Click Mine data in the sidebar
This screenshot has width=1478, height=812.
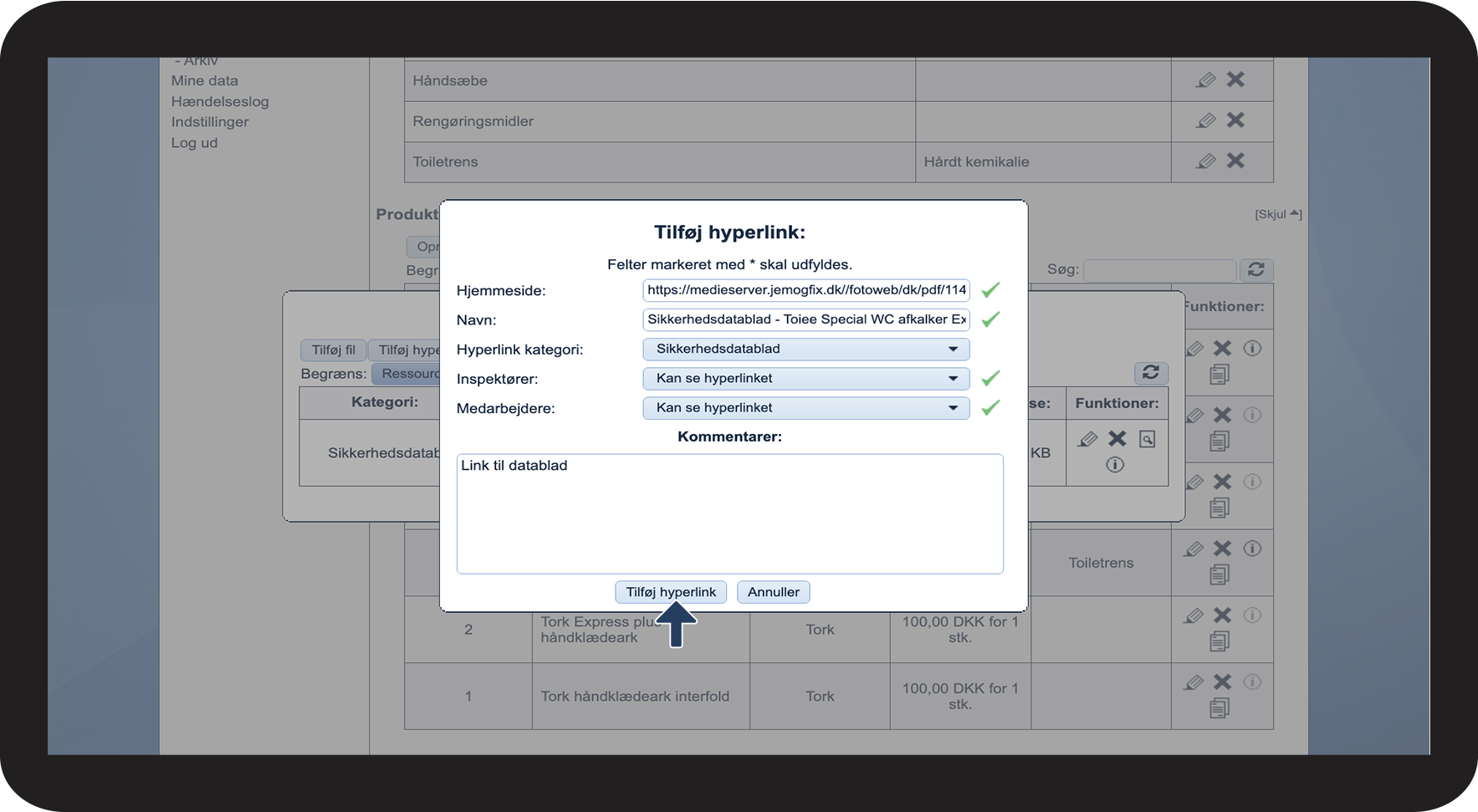pos(205,80)
